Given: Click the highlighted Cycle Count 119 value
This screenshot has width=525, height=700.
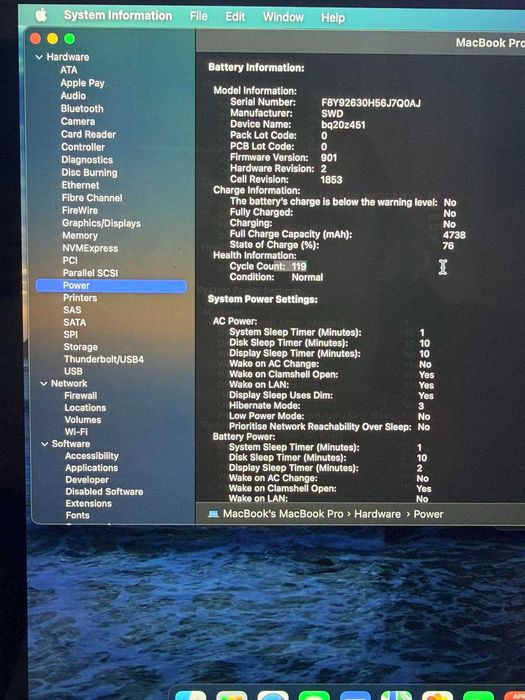Looking at the screenshot, I should pos(299,267).
